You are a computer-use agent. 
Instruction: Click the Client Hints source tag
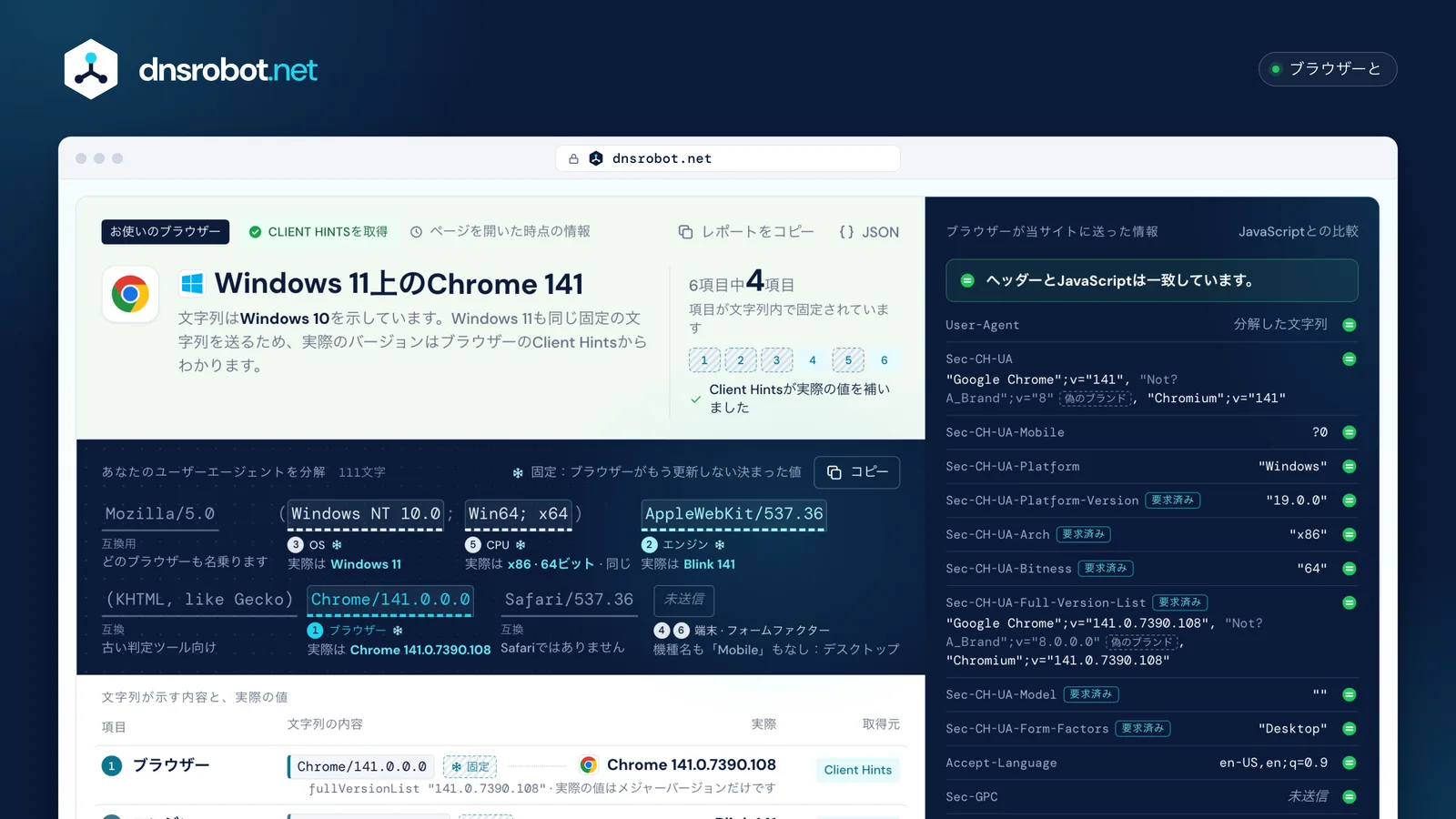click(x=858, y=770)
